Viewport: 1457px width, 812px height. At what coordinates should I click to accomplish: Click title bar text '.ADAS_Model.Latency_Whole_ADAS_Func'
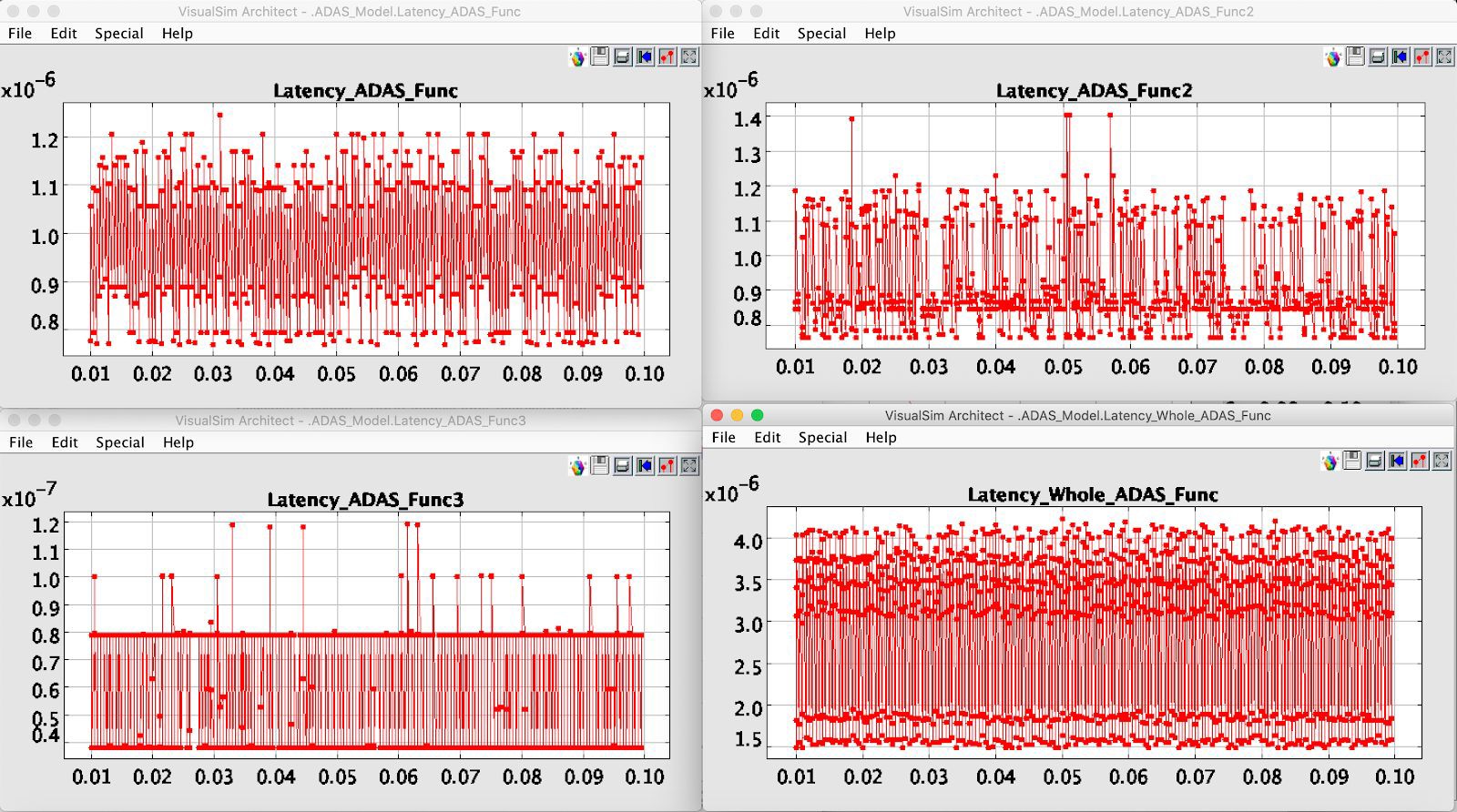click(x=1145, y=415)
